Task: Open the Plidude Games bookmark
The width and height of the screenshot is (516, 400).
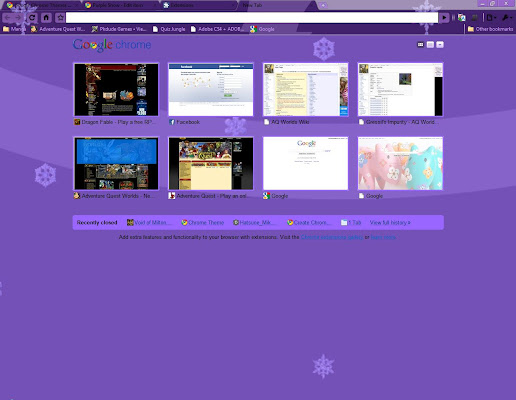Action: [119, 29]
